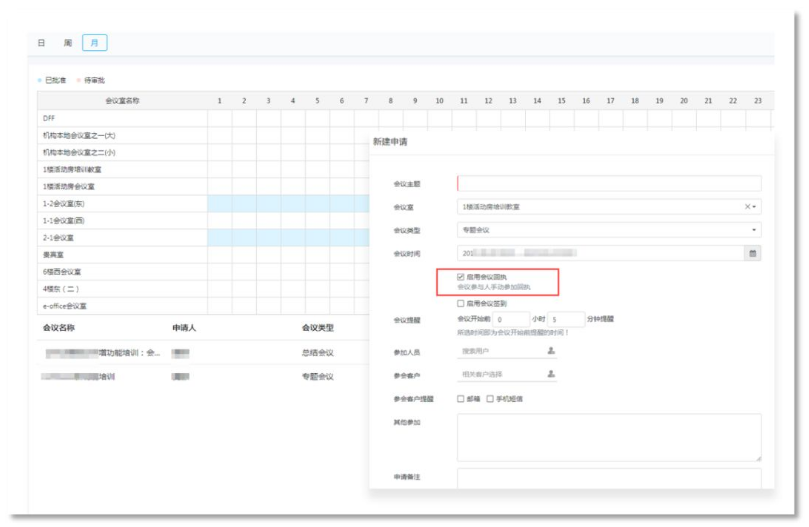Switch to 日 view tab
Viewport: 809px width, 527px height.
coord(41,43)
